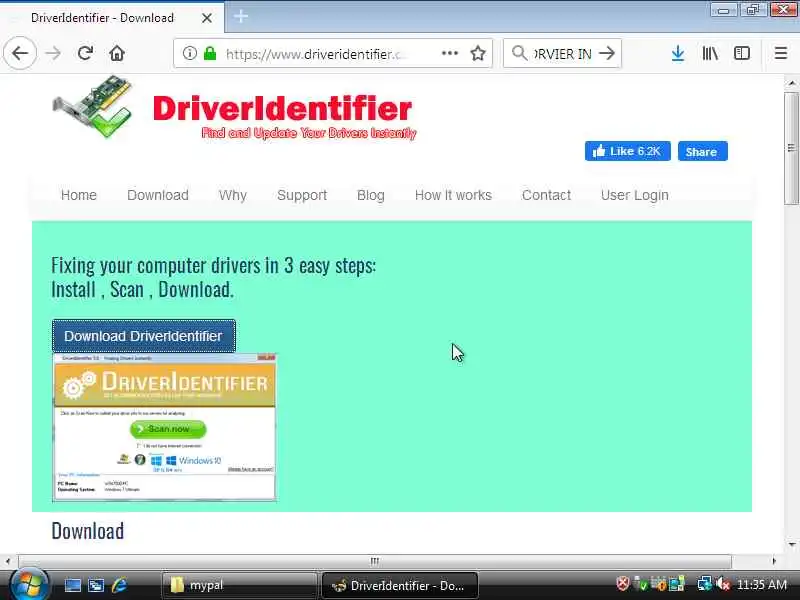This screenshot has height=600, width=800.
Task: Click the Download heading below the banner
Action: (87, 531)
